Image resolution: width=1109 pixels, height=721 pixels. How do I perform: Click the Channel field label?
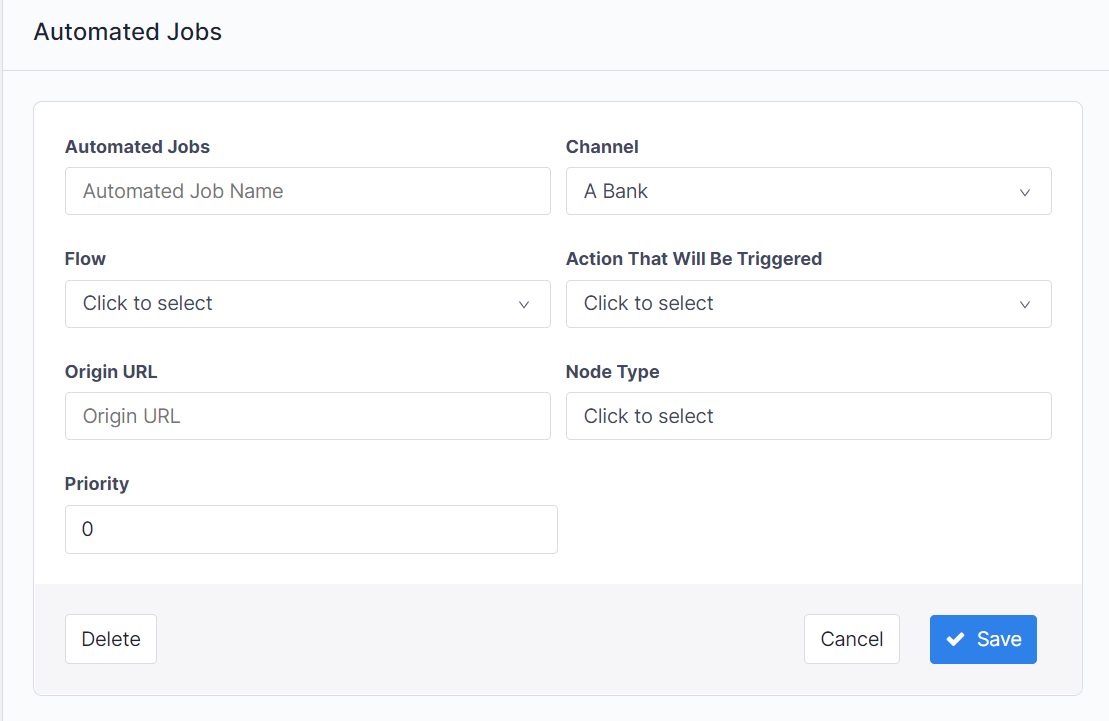pyautogui.click(x=602, y=147)
